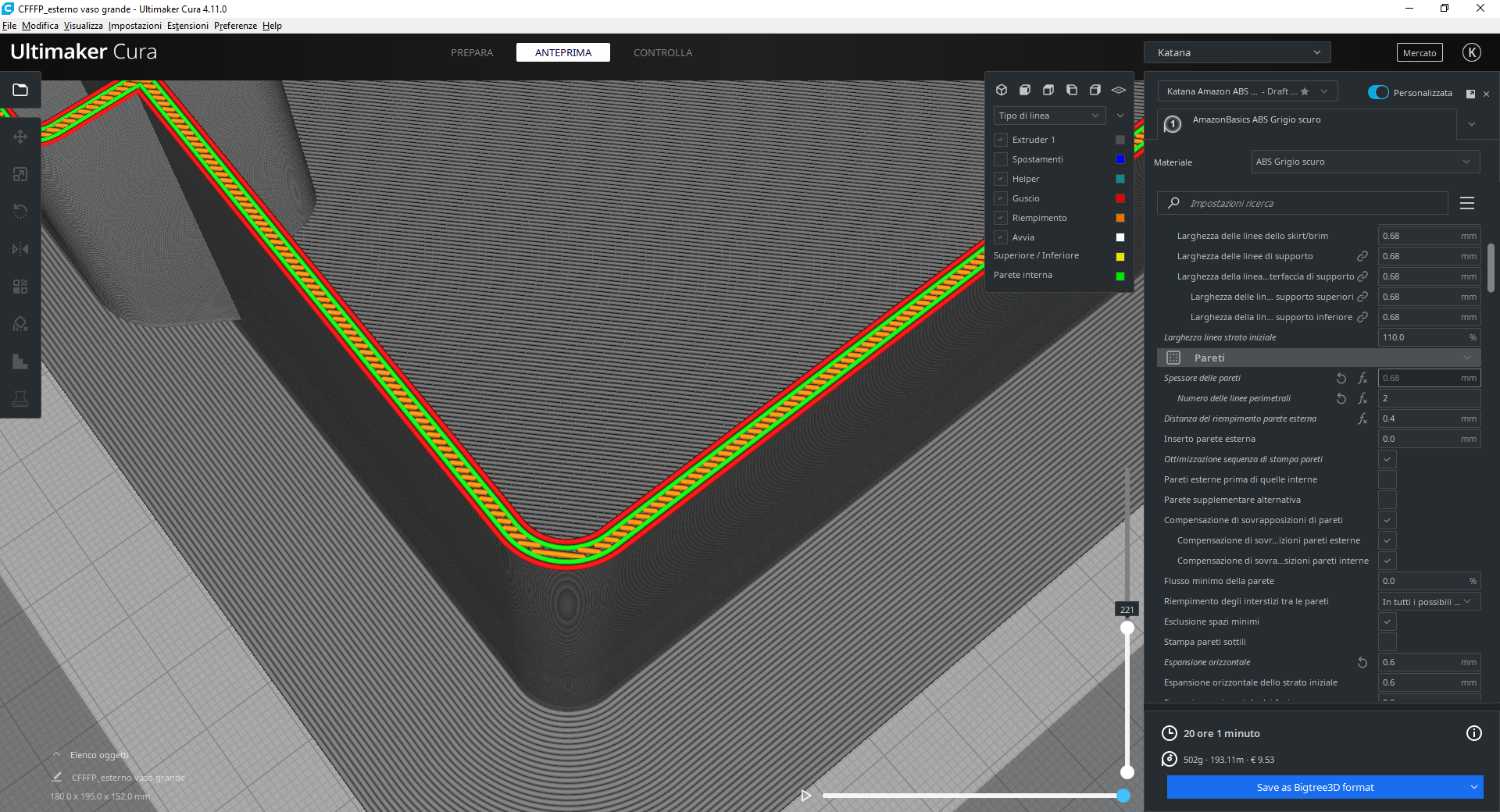The width and height of the screenshot is (1500, 812).
Task: Click the Impostazioni ricerca search field
Action: pyautogui.click(x=1302, y=203)
